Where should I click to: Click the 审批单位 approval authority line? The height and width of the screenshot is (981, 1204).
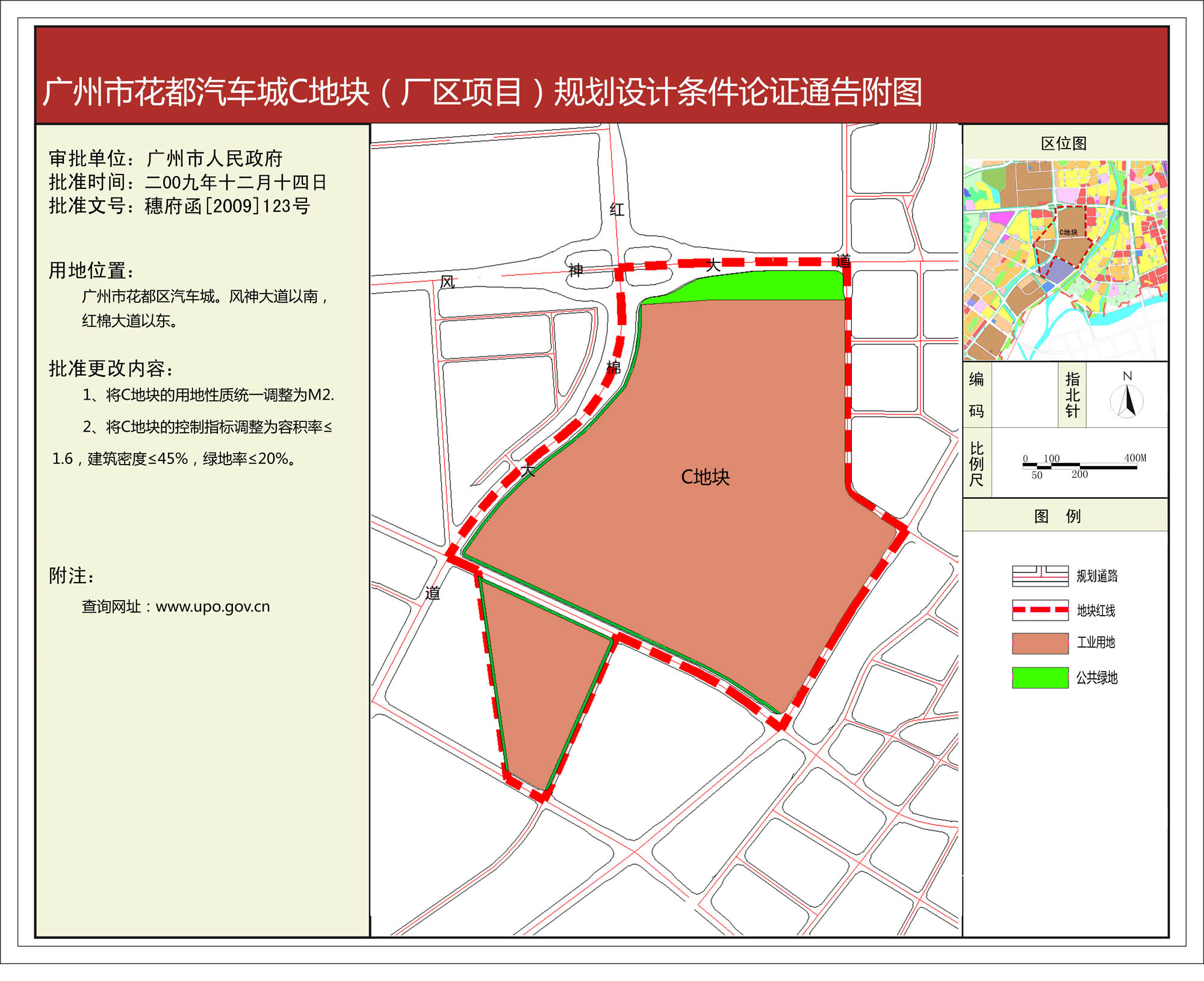tap(166, 158)
